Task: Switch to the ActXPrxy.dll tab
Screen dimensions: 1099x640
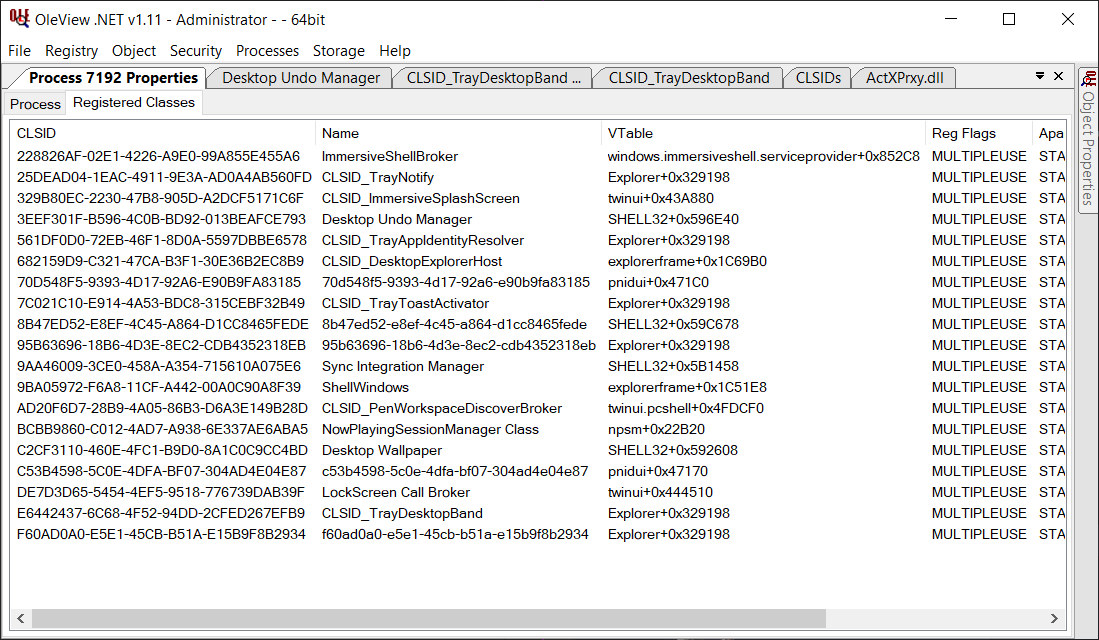Action: 904,78
